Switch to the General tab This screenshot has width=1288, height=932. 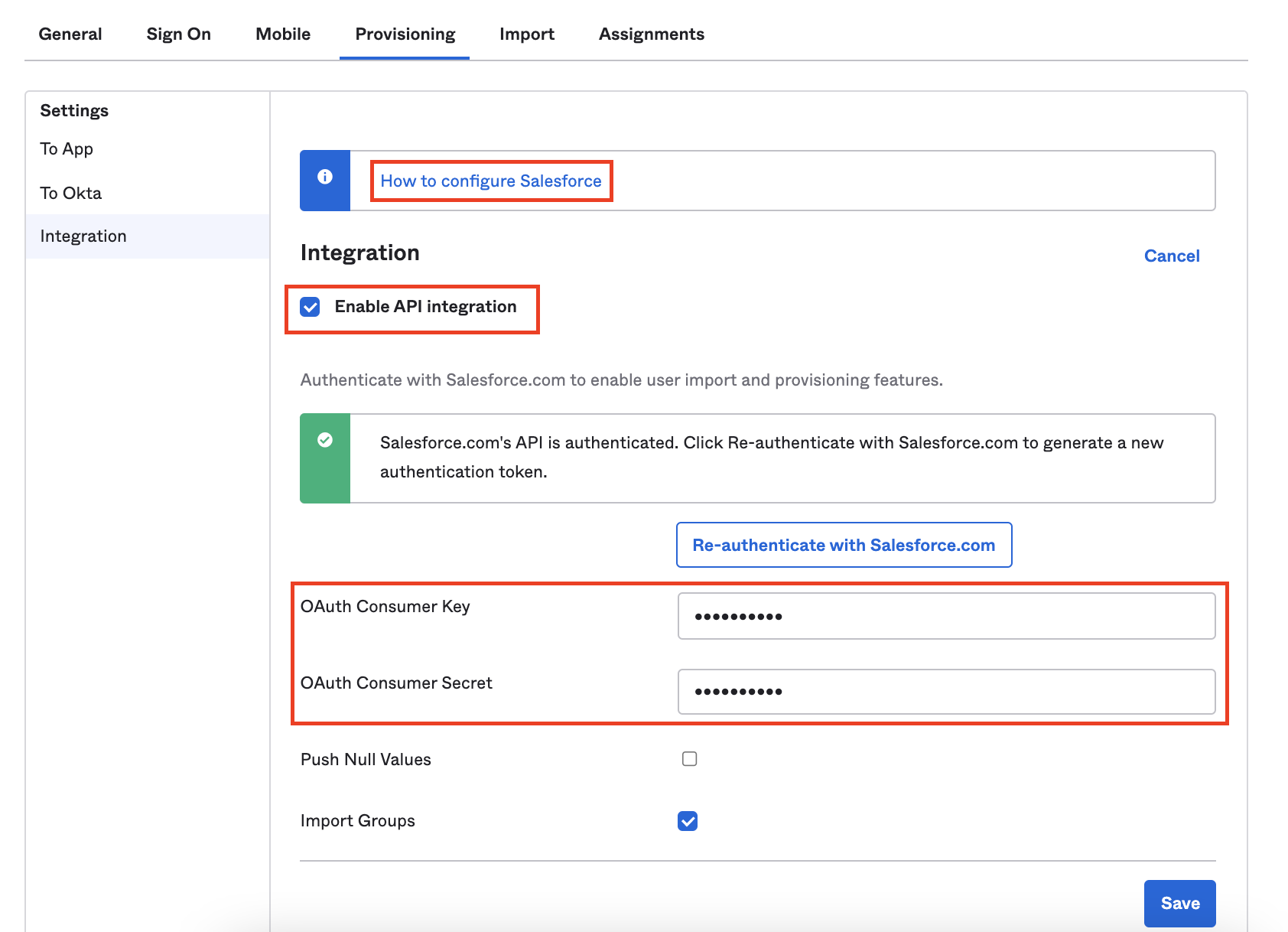pyautogui.click(x=70, y=34)
